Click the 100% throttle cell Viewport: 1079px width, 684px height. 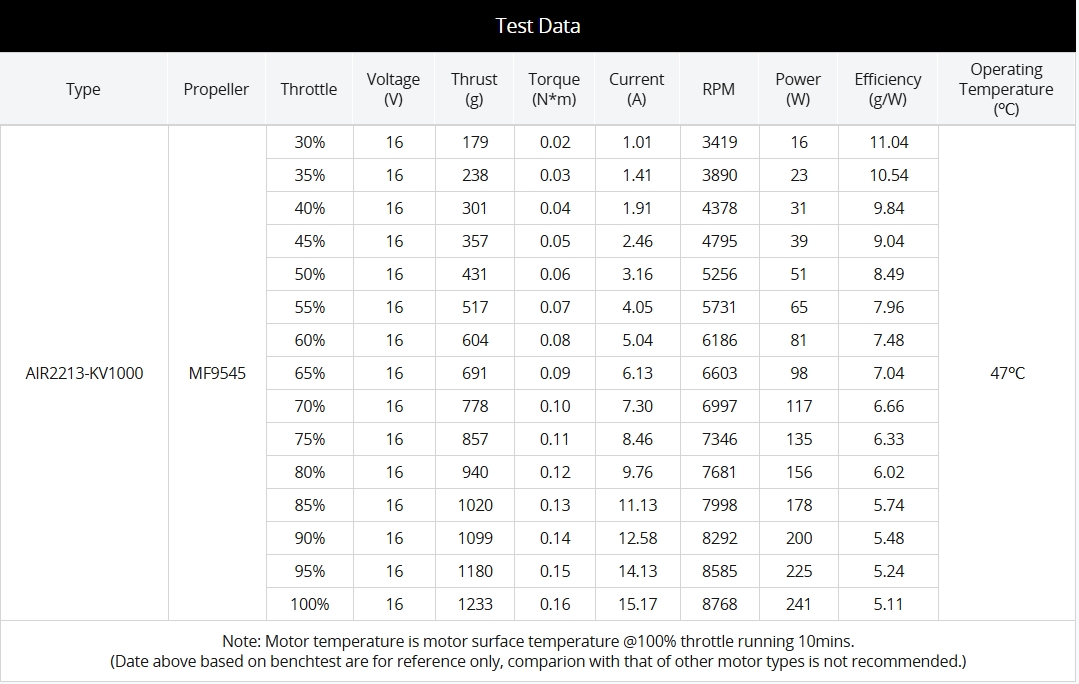(x=310, y=604)
